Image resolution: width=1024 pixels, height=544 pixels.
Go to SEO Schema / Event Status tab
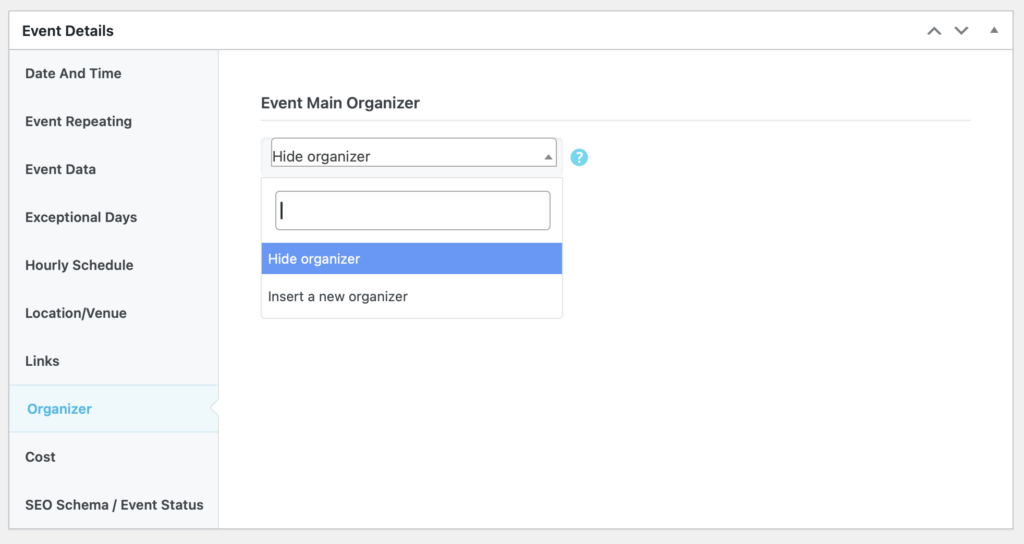[114, 505]
